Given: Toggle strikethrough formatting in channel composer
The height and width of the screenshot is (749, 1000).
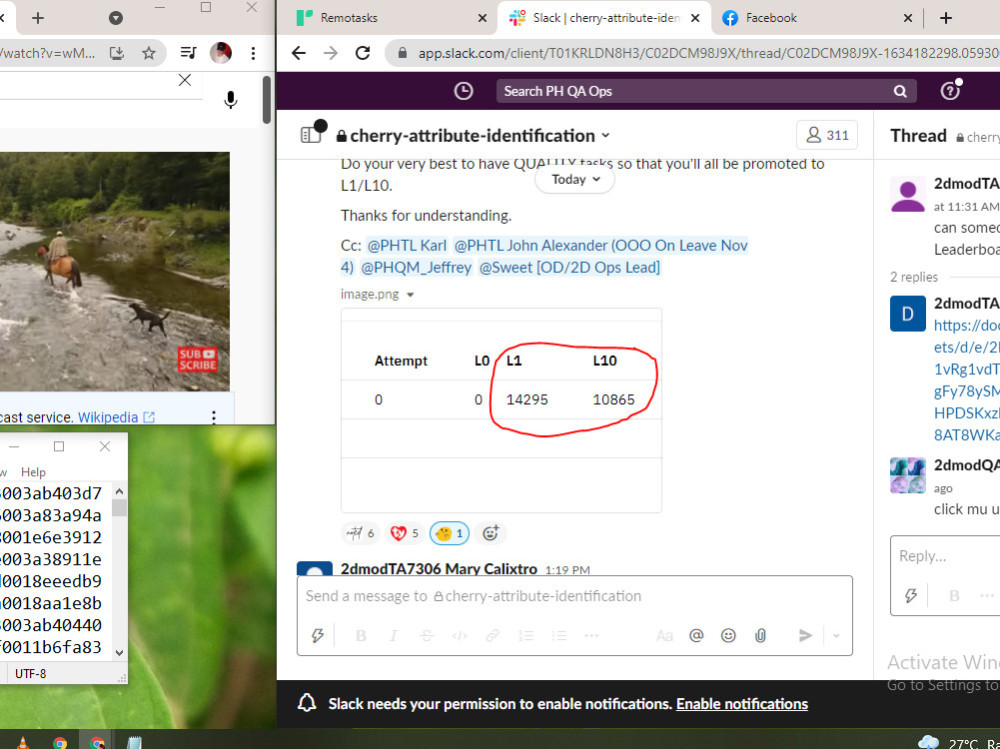Looking at the screenshot, I should click(x=427, y=635).
